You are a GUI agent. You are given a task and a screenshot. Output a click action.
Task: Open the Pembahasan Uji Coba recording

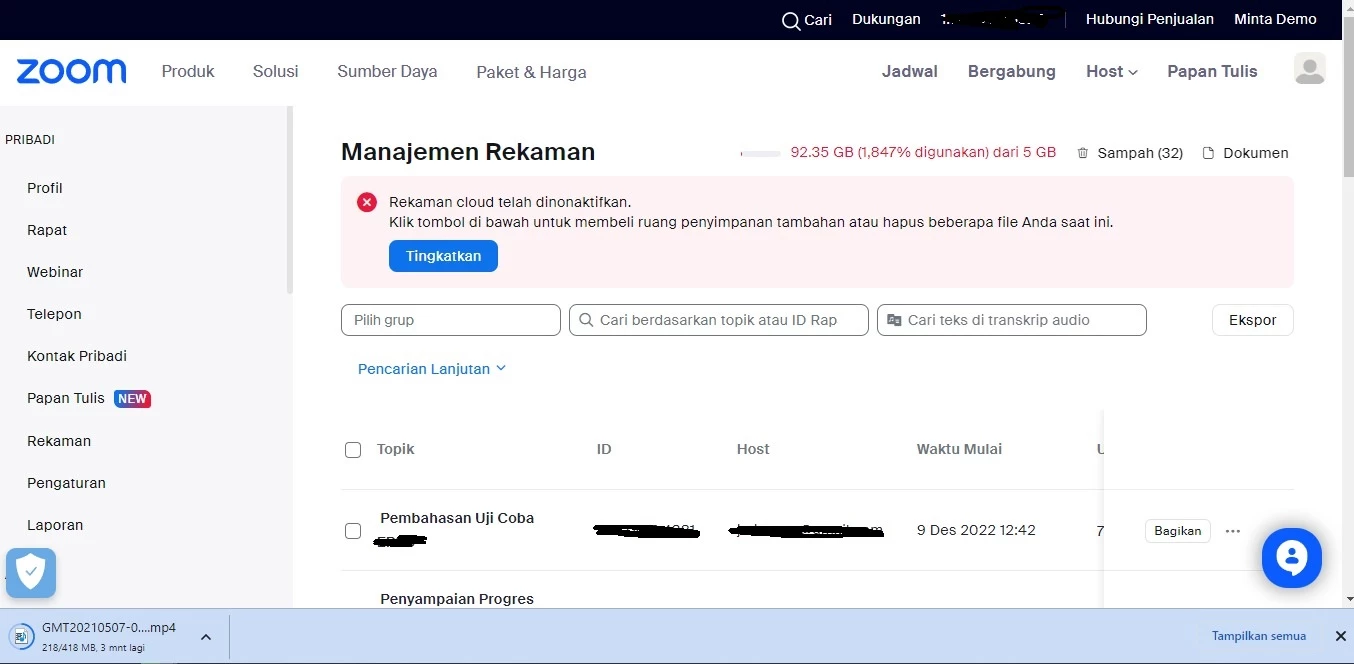click(x=457, y=518)
